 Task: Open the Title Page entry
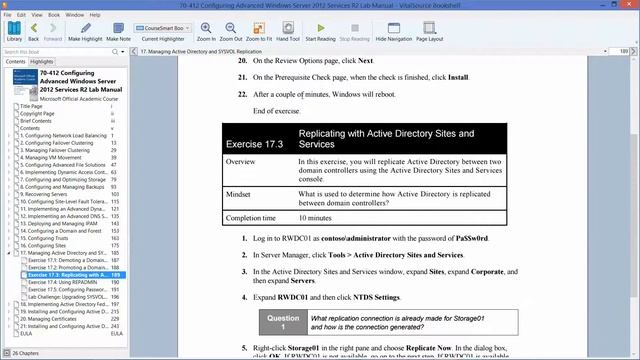tap(31, 106)
